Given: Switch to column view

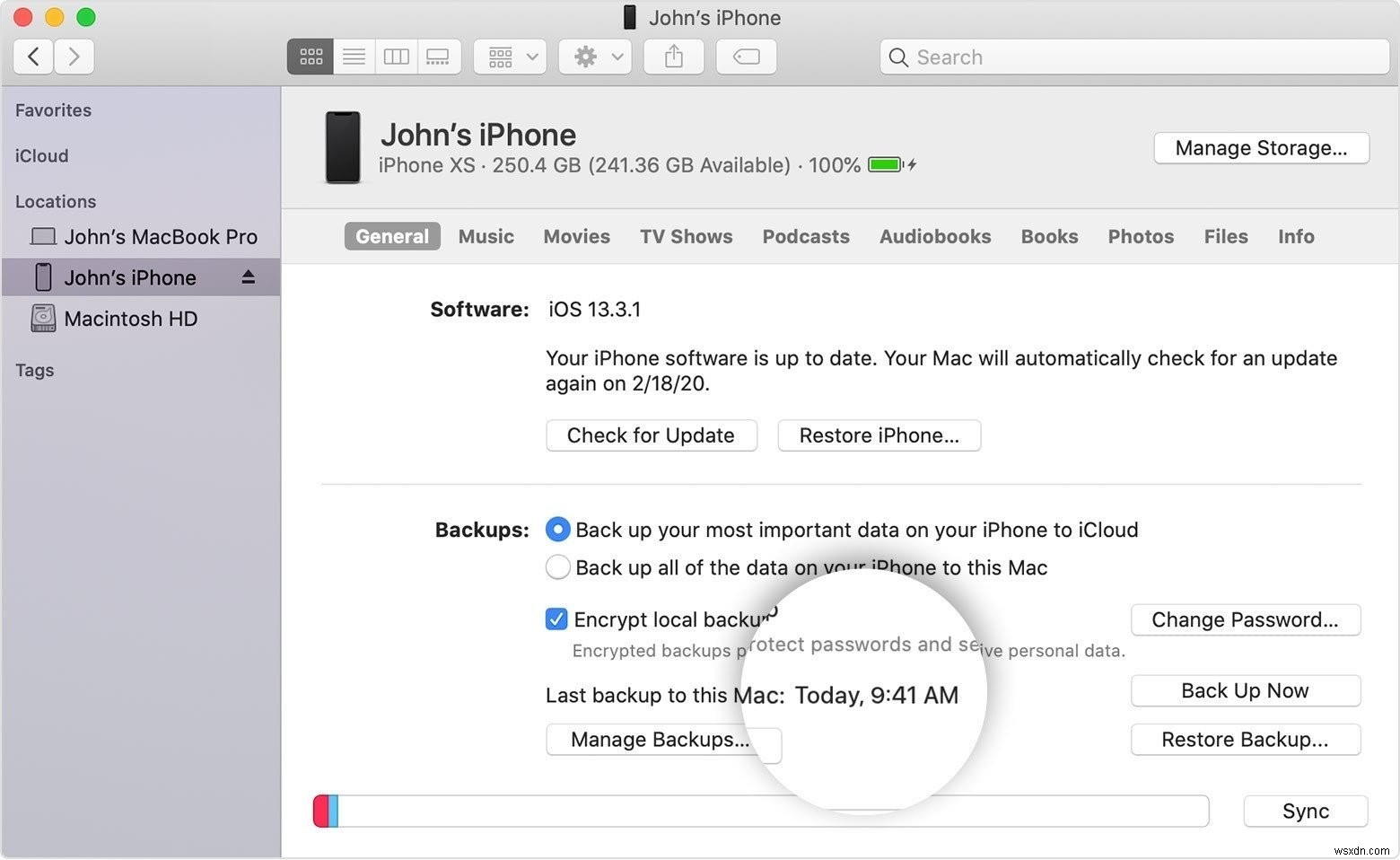Looking at the screenshot, I should [396, 56].
